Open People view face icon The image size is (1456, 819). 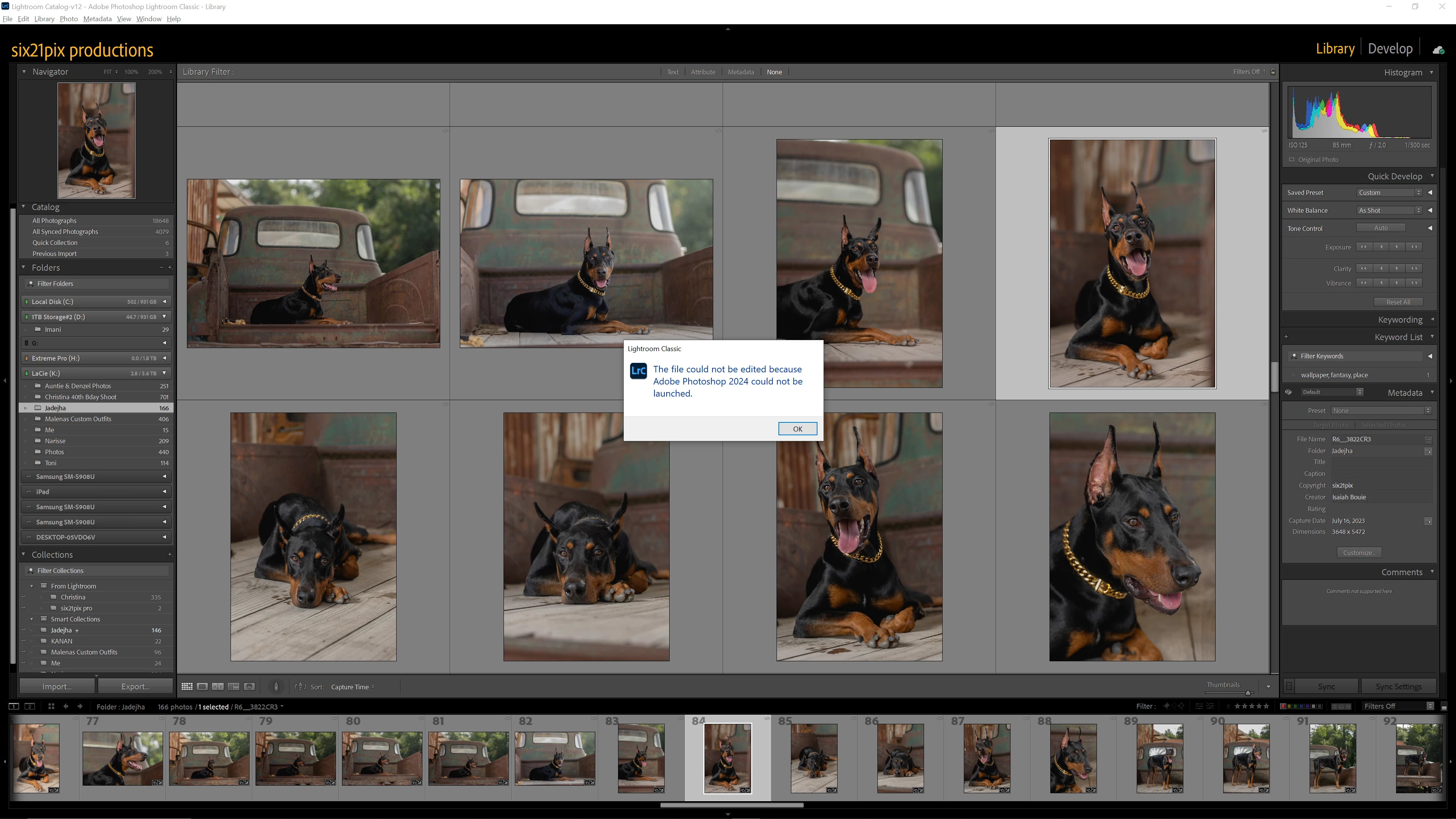249,686
